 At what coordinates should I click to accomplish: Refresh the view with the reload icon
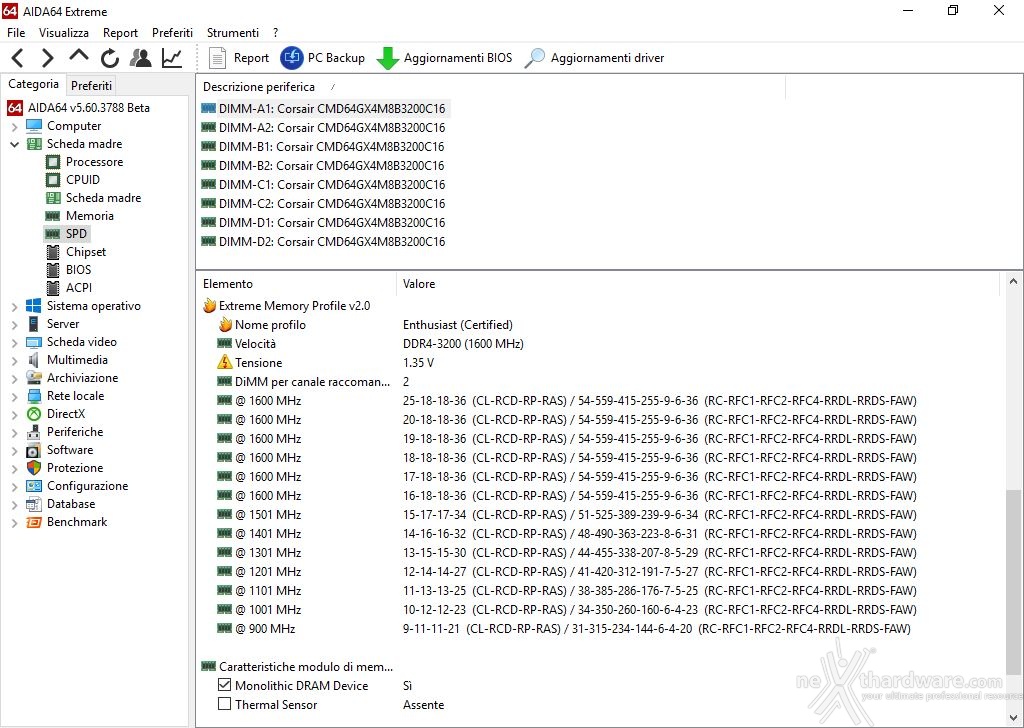[x=110, y=58]
